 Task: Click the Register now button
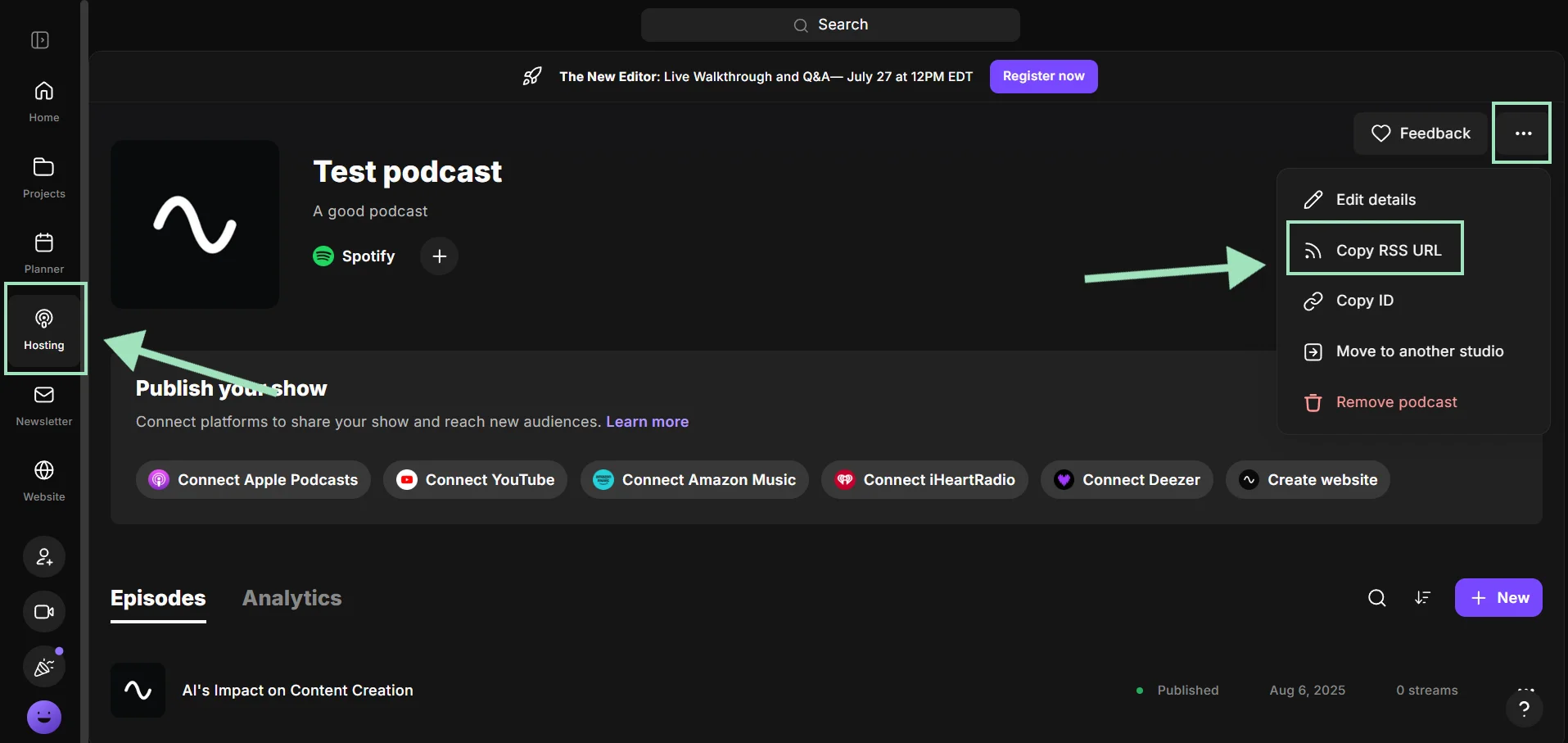pos(1043,76)
